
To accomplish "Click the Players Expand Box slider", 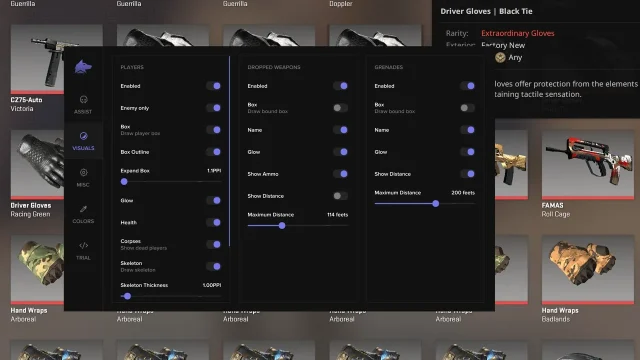I will pyautogui.click(x=171, y=182).
